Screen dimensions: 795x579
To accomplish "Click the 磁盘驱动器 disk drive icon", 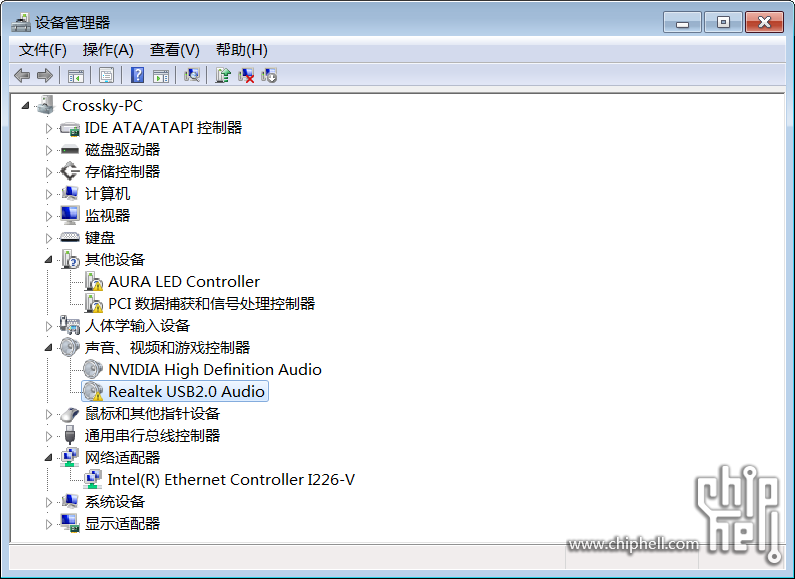I will 69,150.
